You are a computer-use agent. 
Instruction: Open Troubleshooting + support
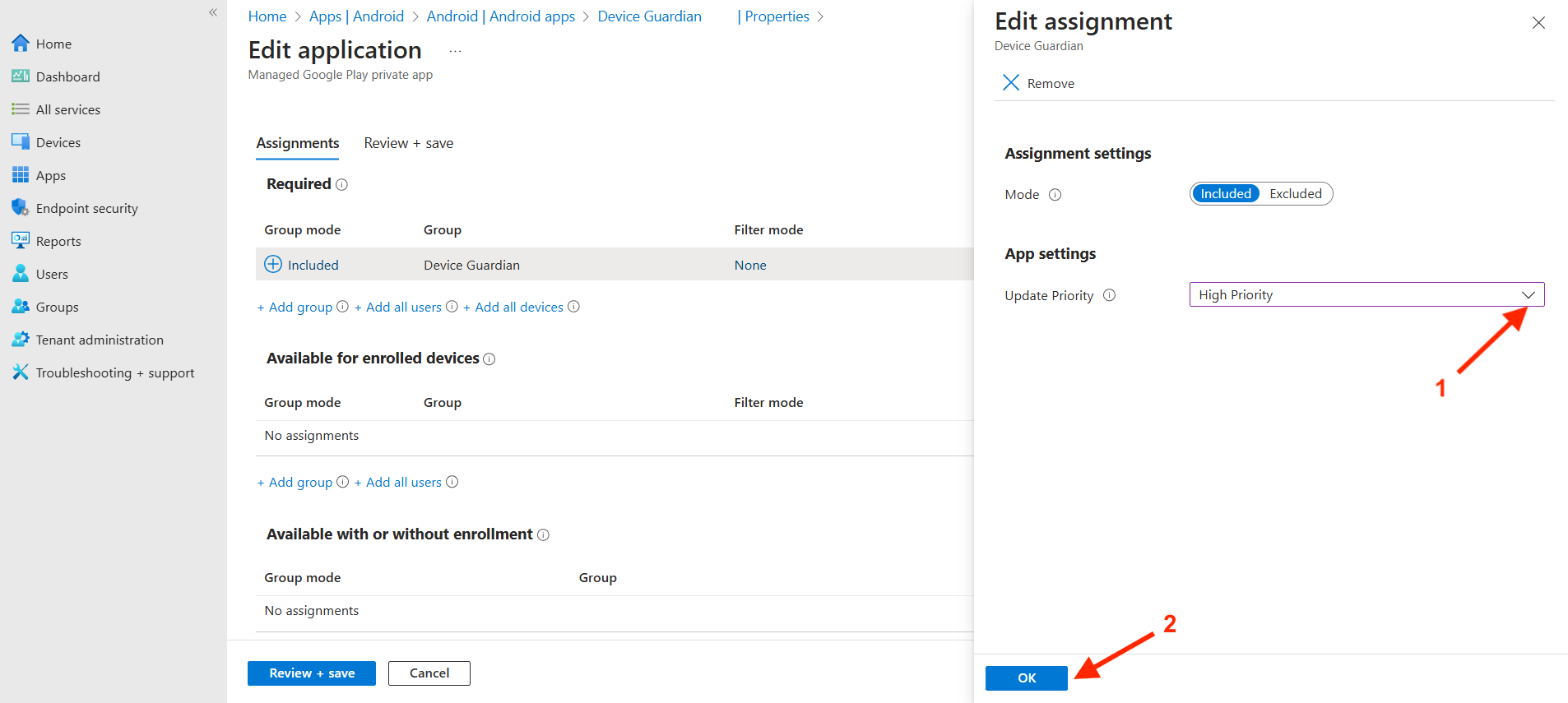coord(114,372)
